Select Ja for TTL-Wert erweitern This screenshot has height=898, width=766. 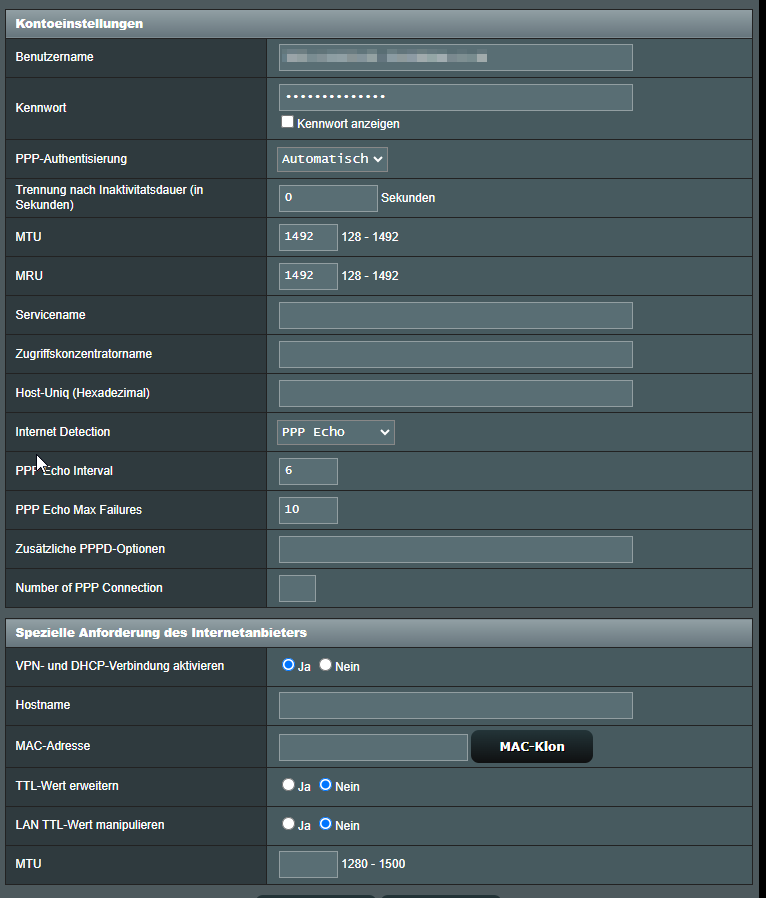(289, 785)
